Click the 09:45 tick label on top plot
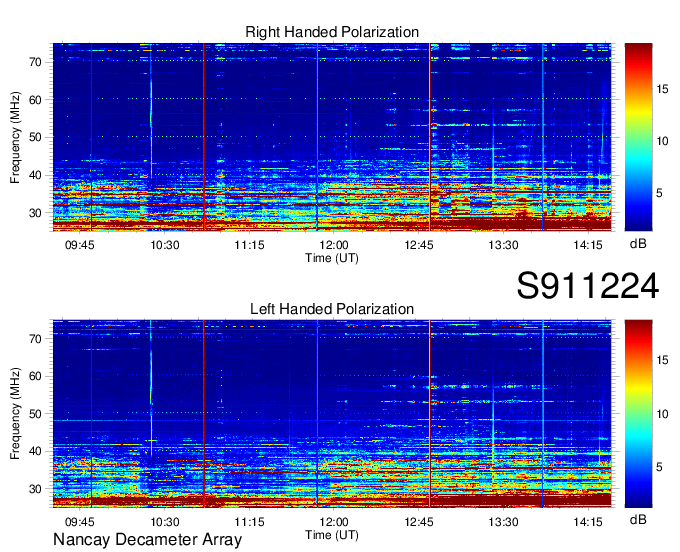The image size is (680, 552). click(x=80, y=245)
